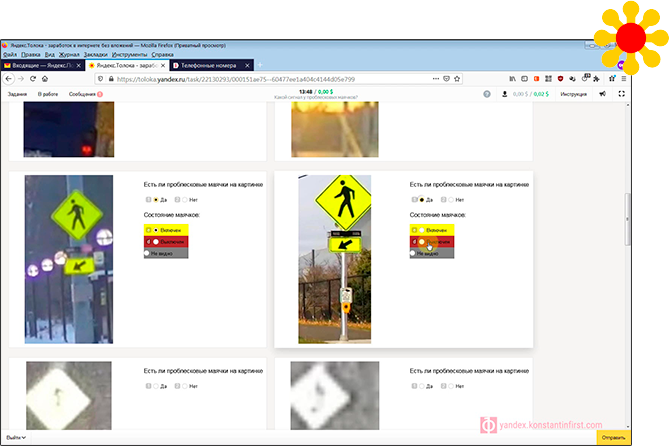Image resolution: width=672 pixels, height=446 pixels.
Task: Select Нет for the night pedestrian sign
Action: [185, 200]
